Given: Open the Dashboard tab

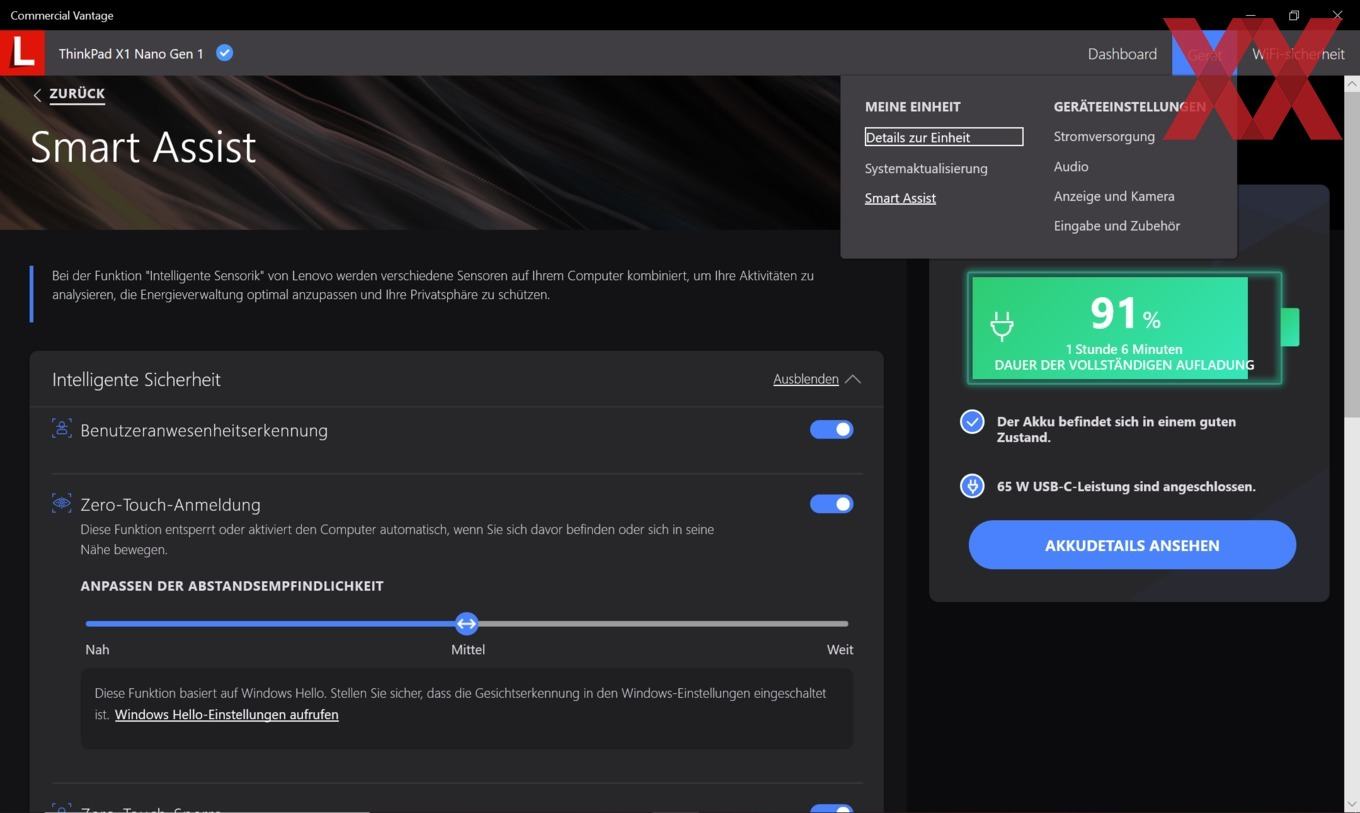Looking at the screenshot, I should click(1122, 54).
